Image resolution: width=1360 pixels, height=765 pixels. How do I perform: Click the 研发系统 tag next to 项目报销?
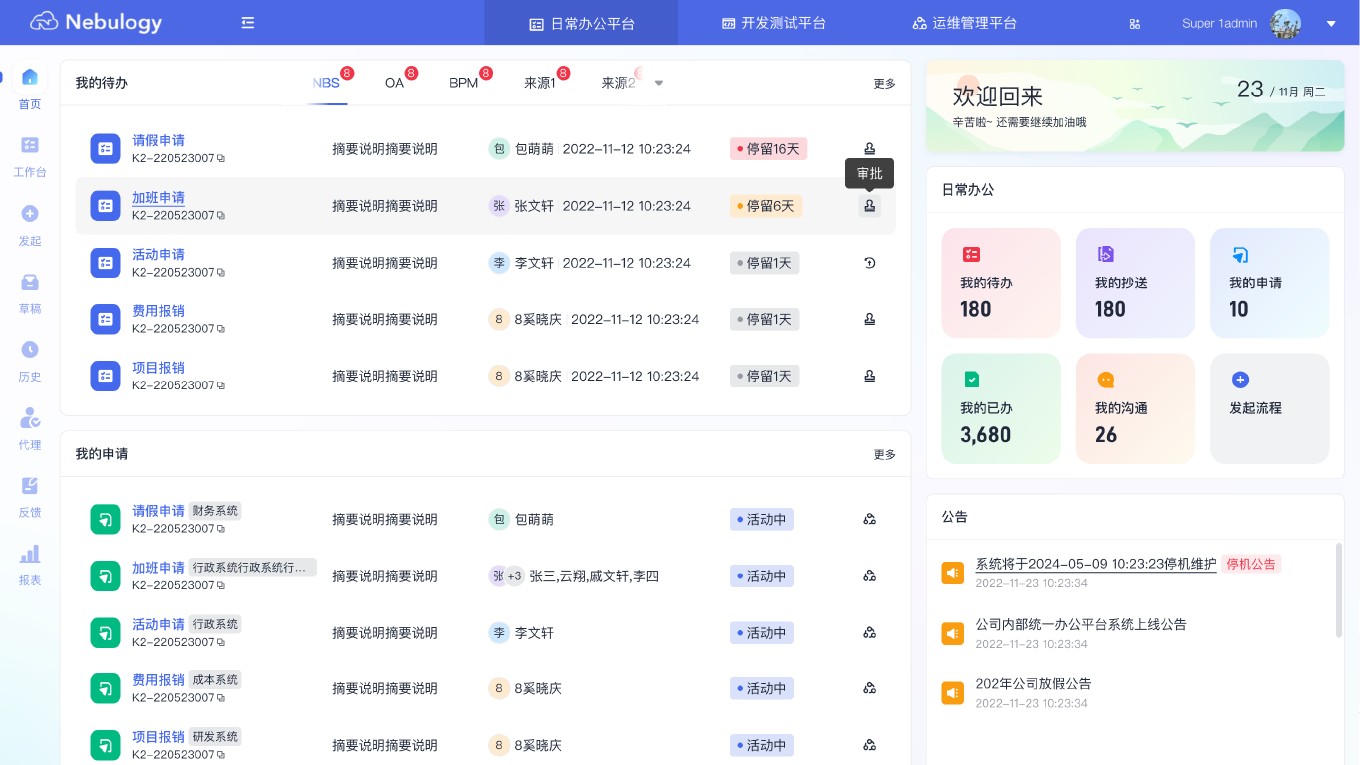tap(215, 737)
